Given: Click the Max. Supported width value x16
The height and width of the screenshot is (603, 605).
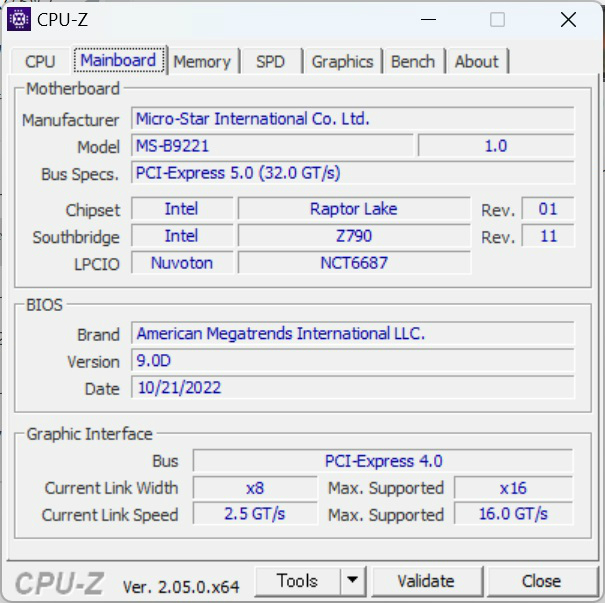Looking at the screenshot, I should click(x=514, y=488).
